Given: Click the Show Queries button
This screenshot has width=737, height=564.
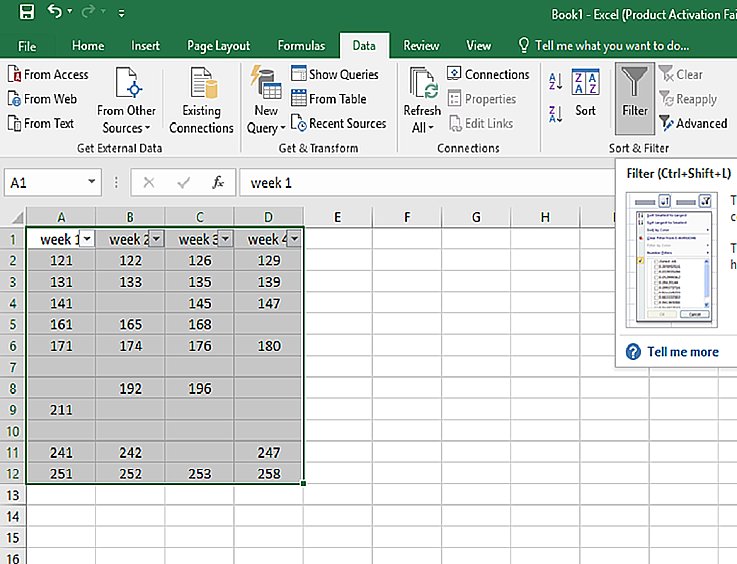Looking at the screenshot, I should (x=335, y=74).
